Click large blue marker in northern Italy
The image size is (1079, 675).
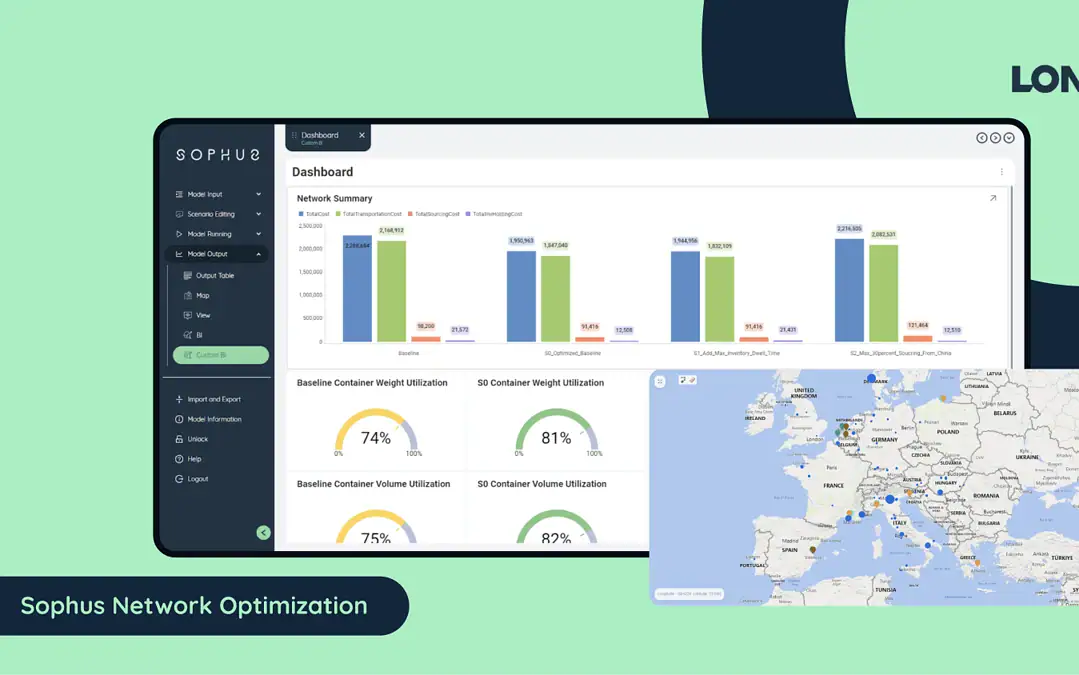[x=890, y=499]
